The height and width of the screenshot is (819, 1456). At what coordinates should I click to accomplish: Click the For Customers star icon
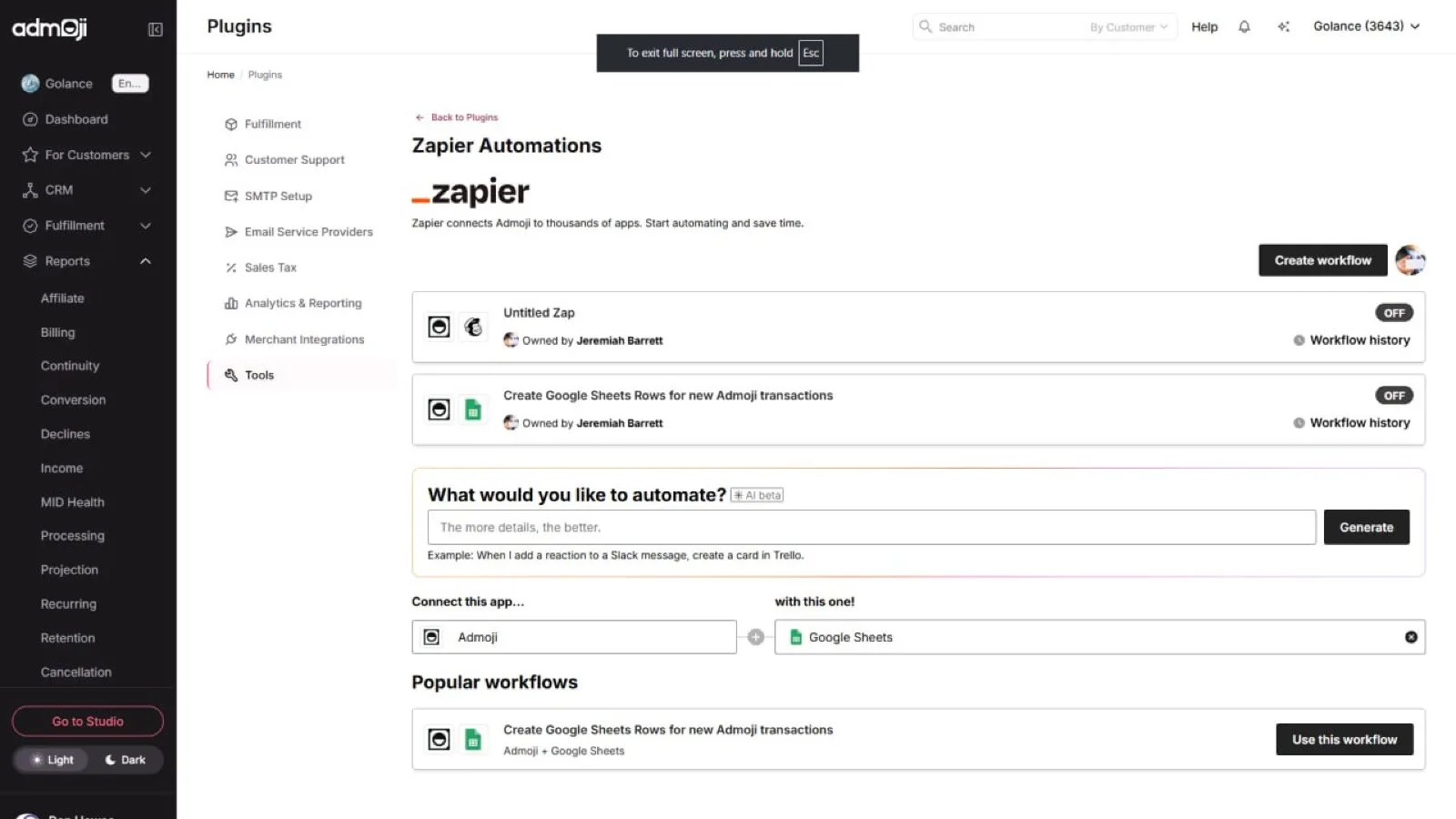coord(30,155)
